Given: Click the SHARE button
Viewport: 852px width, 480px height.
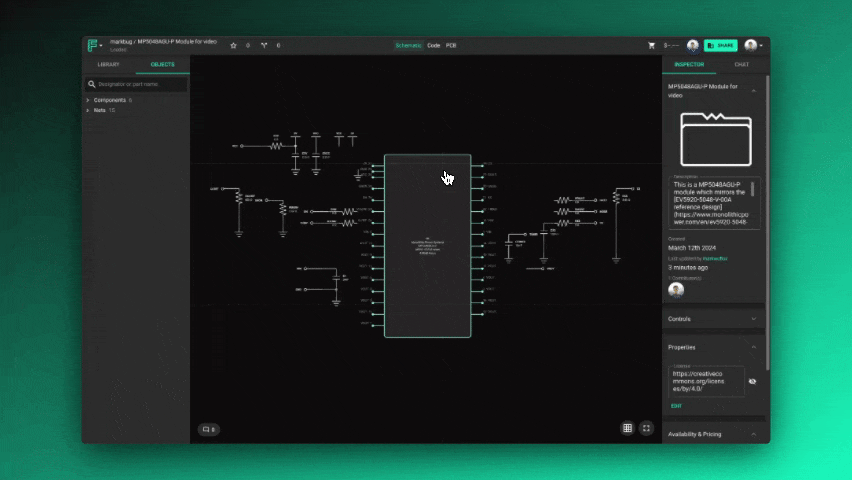Looking at the screenshot, I should pos(721,46).
